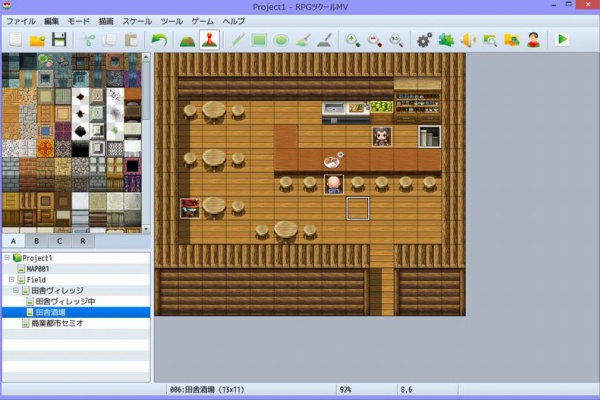This screenshot has width=600, height=400.
Task: Select the Ellipse drawing tool
Action: pyautogui.click(x=282, y=40)
